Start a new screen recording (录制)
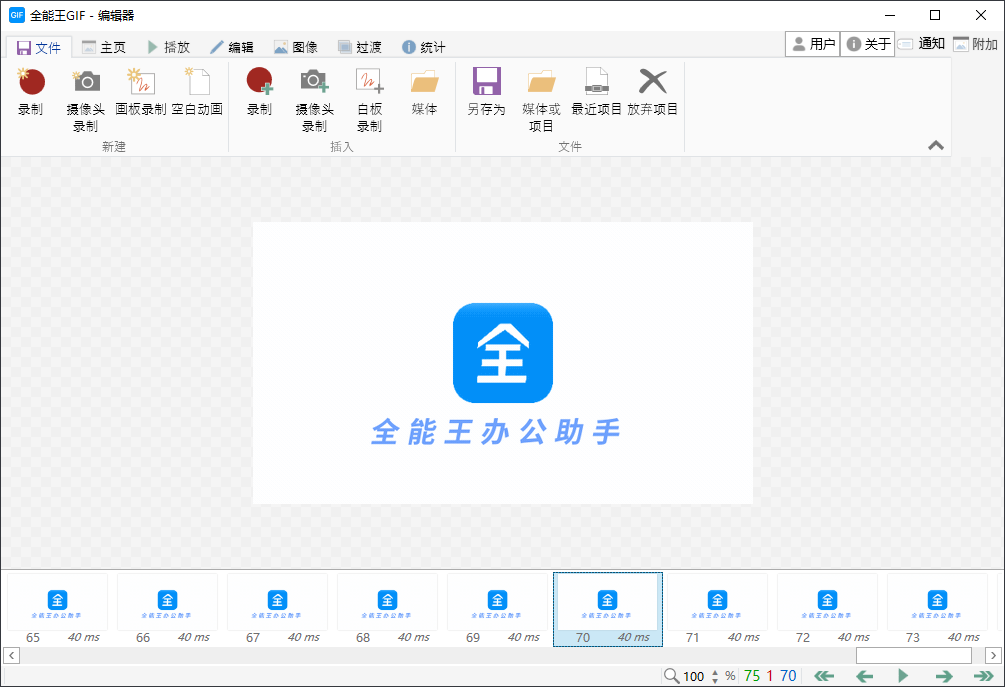 click(x=30, y=97)
